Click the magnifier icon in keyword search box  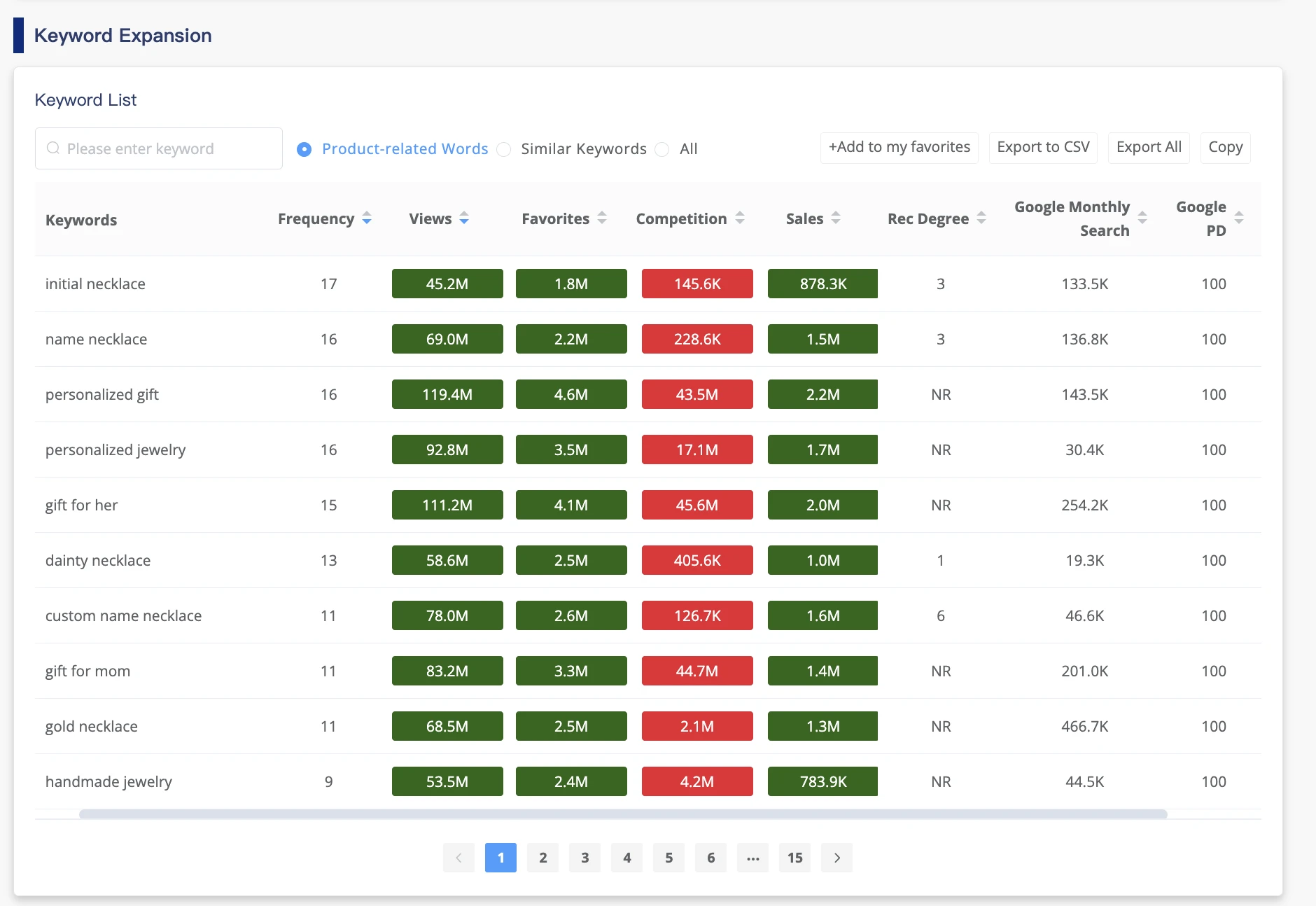(53, 148)
